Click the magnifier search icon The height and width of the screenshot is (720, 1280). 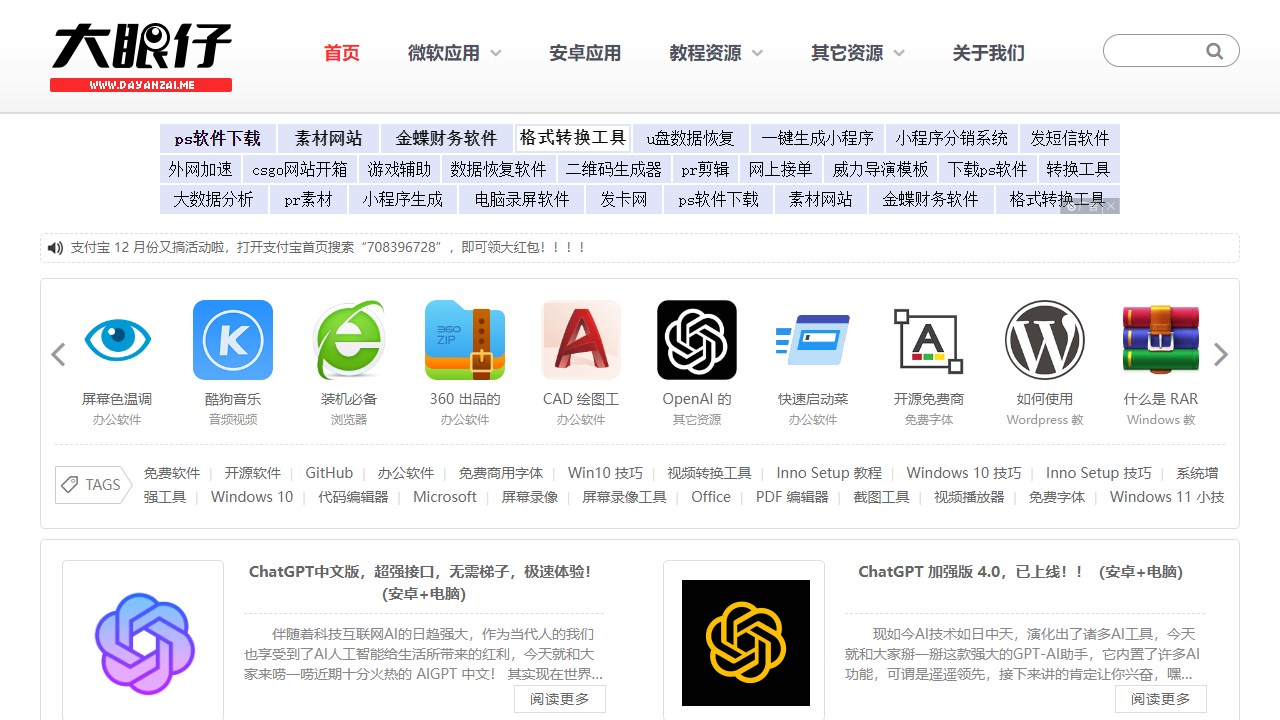(x=1215, y=51)
